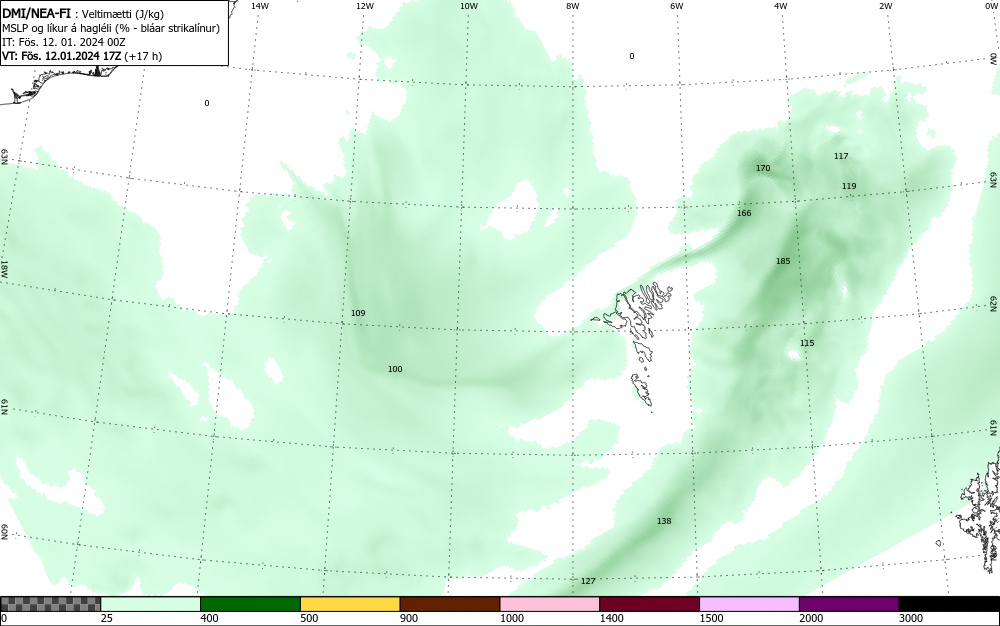Click the 117 value label
This screenshot has height=626, width=1000.
(x=841, y=156)
